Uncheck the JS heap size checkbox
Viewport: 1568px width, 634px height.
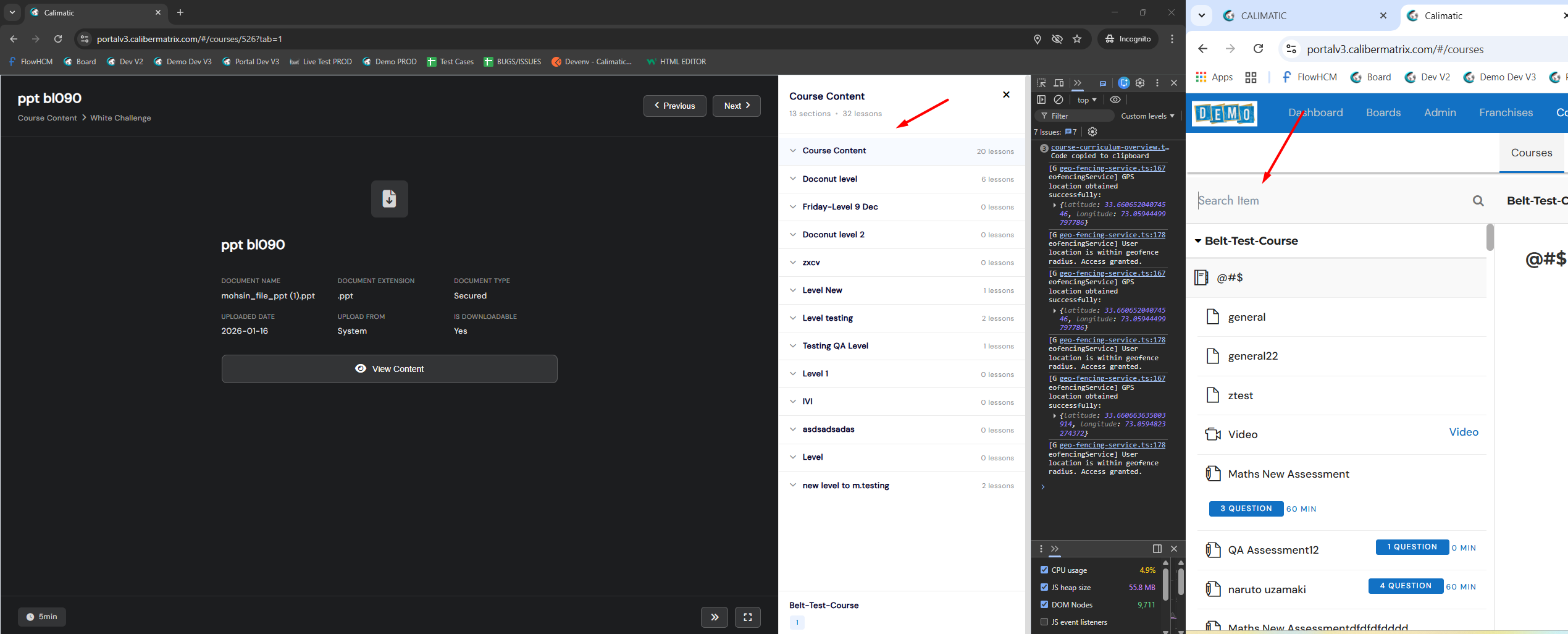[1044, 587]
